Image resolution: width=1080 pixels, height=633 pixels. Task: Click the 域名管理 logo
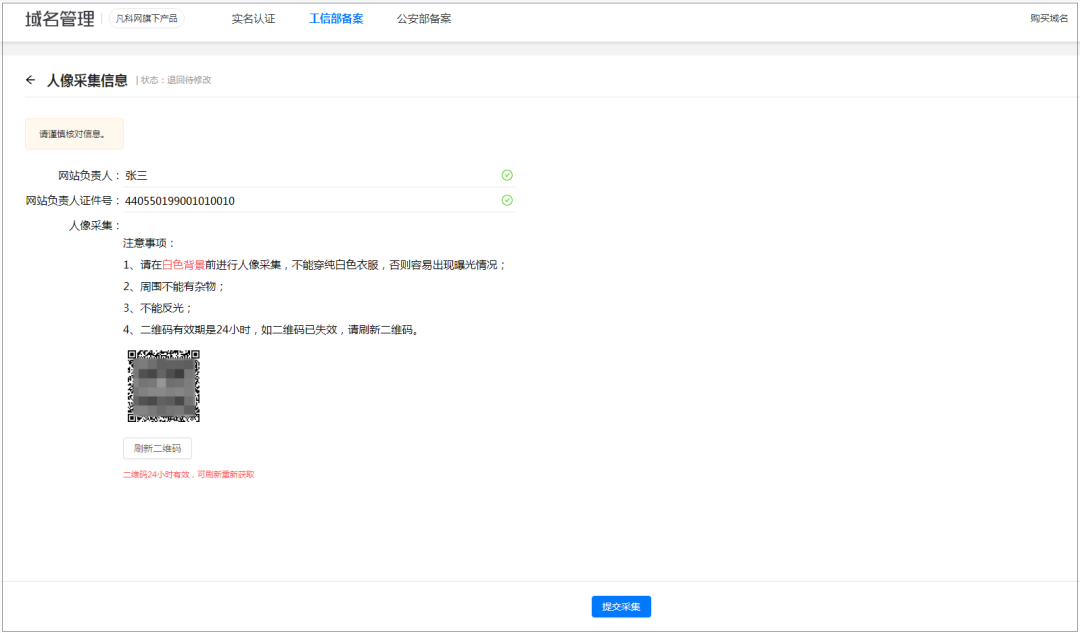59,18
